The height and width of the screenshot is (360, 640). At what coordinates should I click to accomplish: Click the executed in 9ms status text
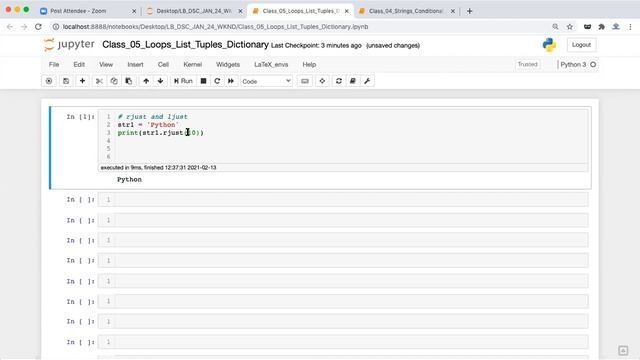coord(158,168)
